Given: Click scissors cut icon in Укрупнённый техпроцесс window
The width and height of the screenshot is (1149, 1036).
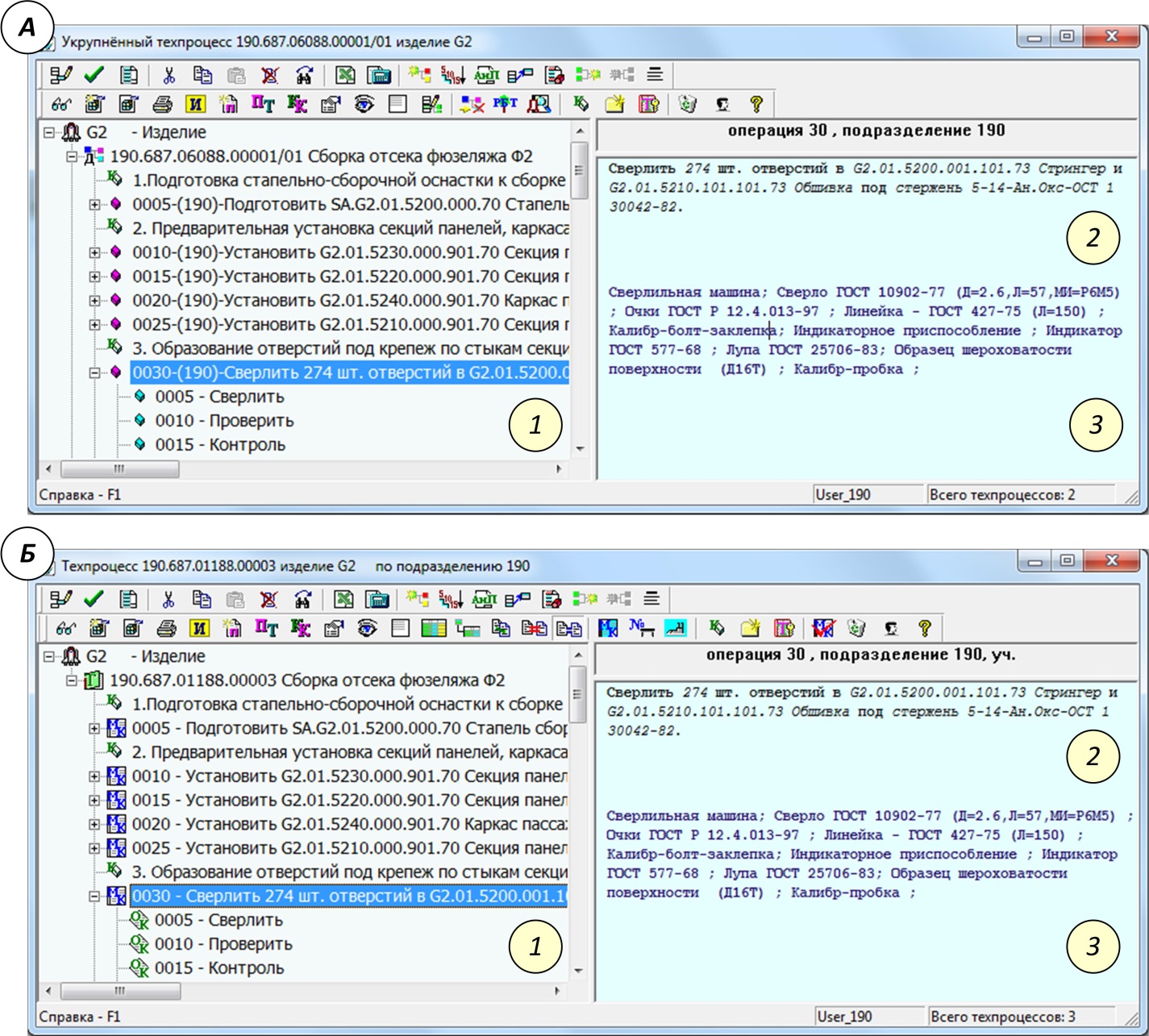Looking at the screenshot, I should pos(169,75).
